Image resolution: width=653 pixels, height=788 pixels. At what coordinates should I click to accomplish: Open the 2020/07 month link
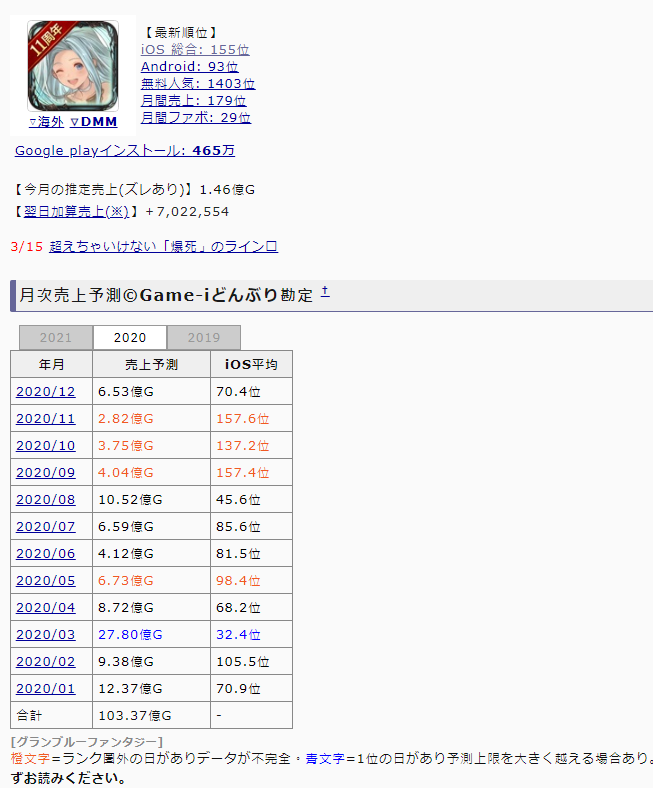(x=46, y=527)
